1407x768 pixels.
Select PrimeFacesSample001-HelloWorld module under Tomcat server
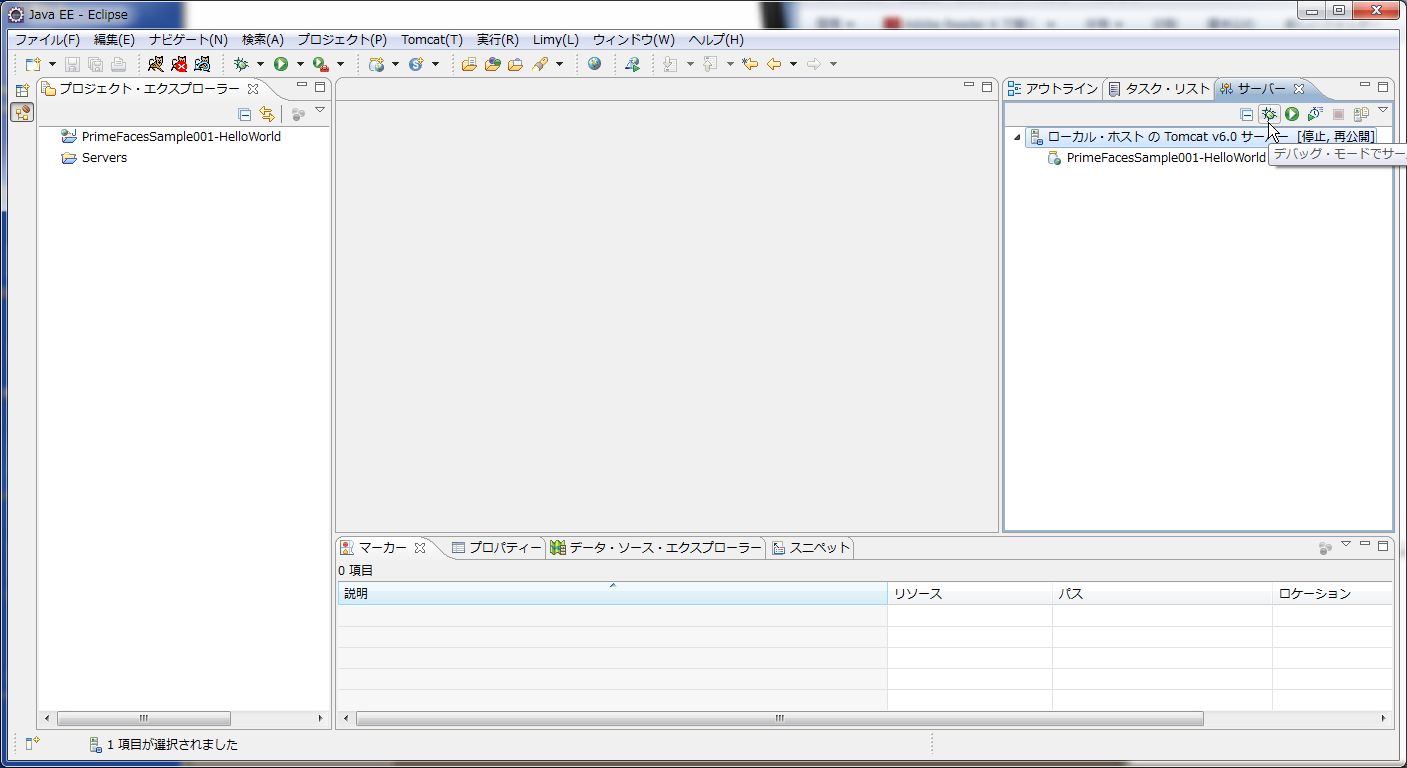(x=1156, y=158)
